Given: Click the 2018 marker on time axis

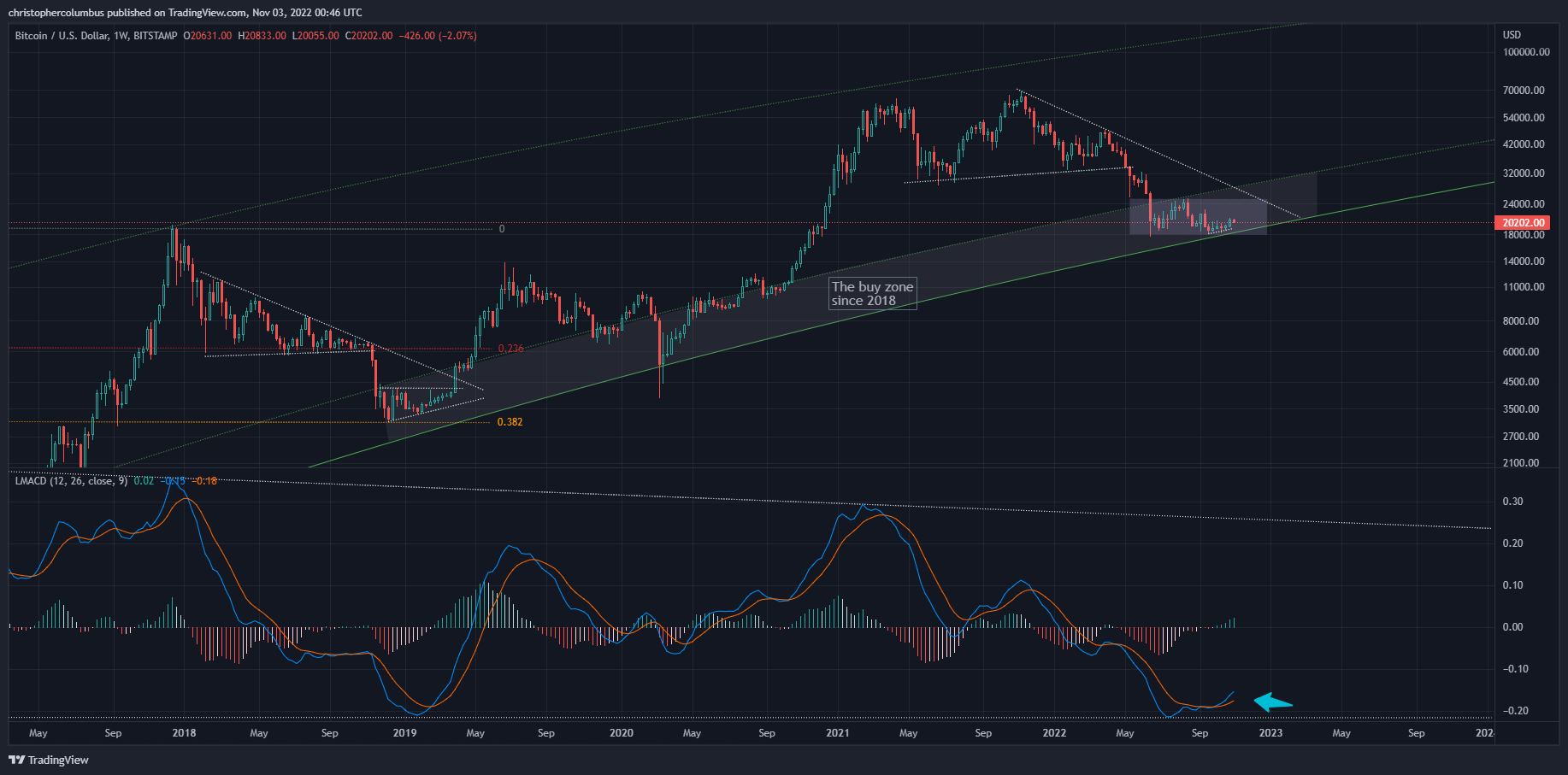Looking at the screenshot, I should tap(184, 733).
